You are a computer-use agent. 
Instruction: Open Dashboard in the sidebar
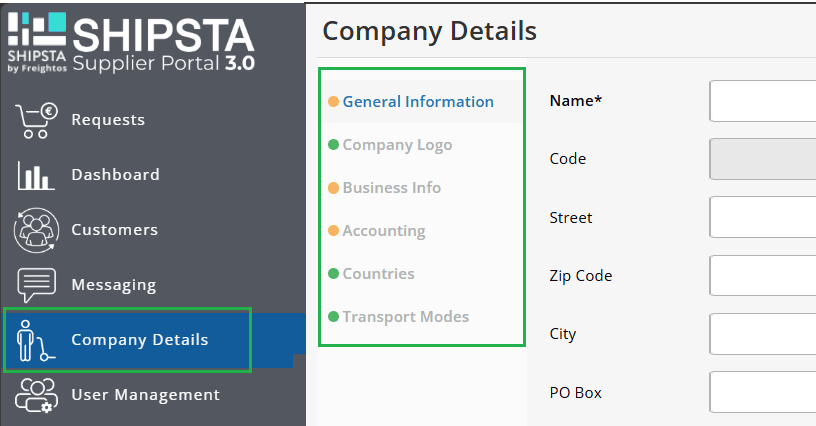tap(115, 174)
